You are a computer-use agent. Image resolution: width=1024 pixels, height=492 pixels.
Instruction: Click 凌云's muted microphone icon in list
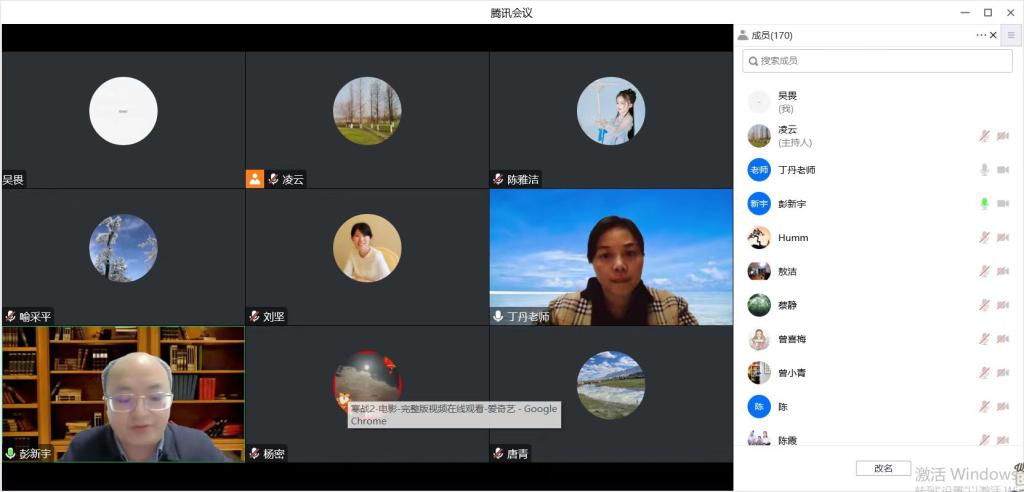(x=984, y=136)
